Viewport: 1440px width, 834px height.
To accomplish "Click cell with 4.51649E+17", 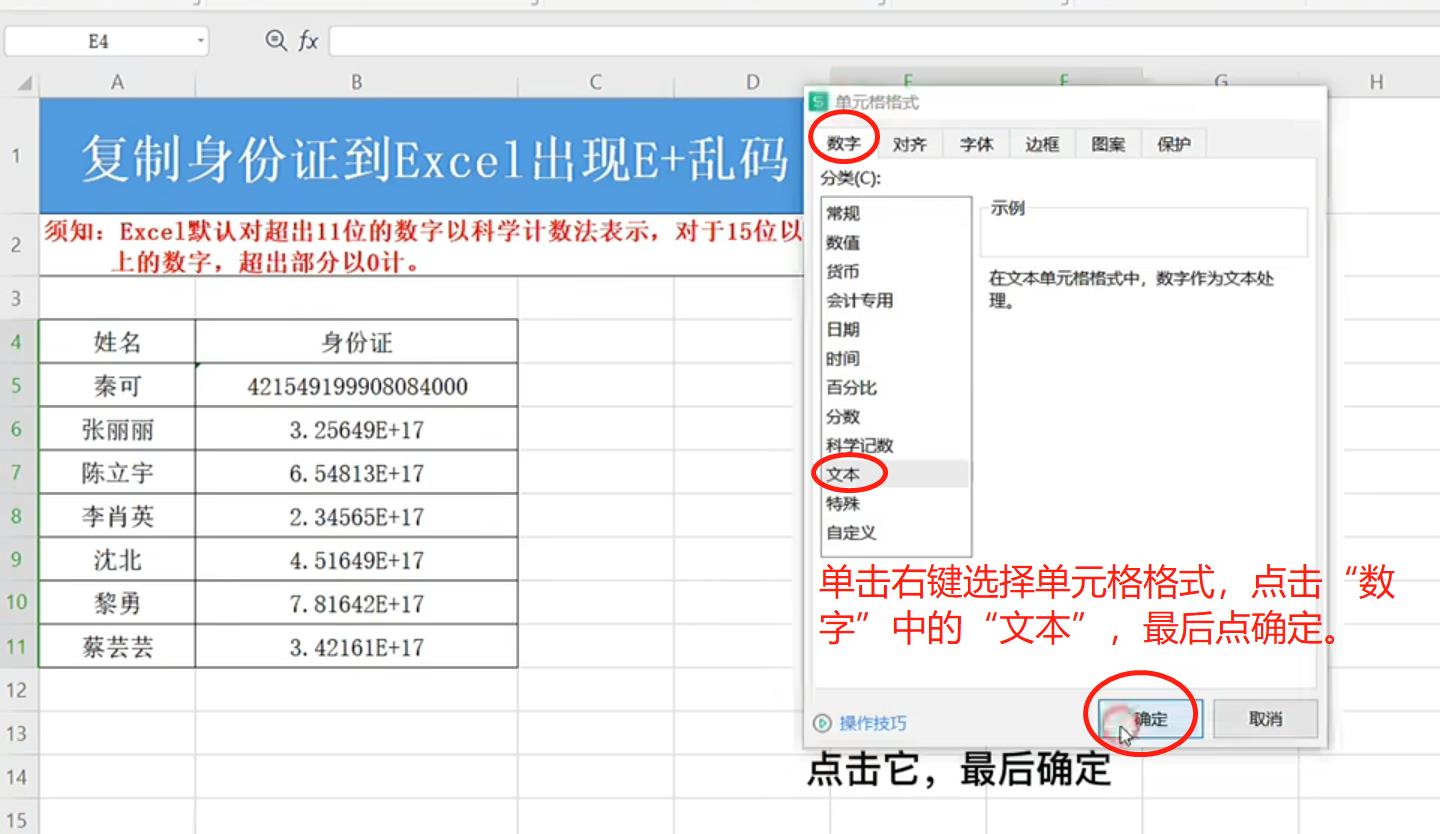I will pyautogui.click(x=356, y=559).
